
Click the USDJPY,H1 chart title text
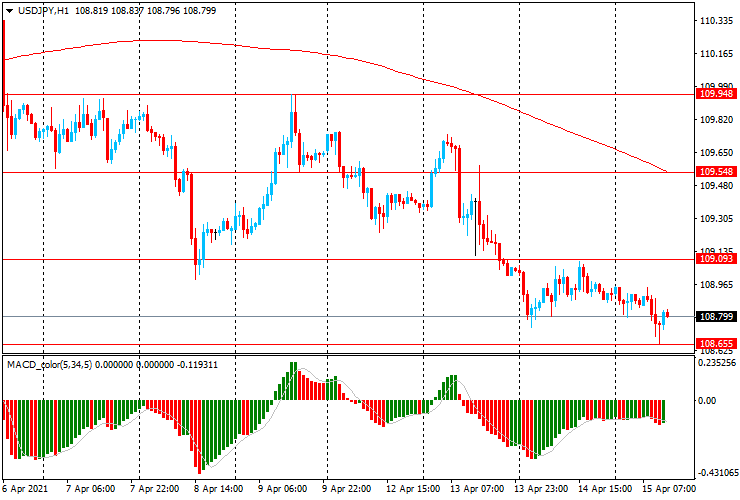point(43,10)
